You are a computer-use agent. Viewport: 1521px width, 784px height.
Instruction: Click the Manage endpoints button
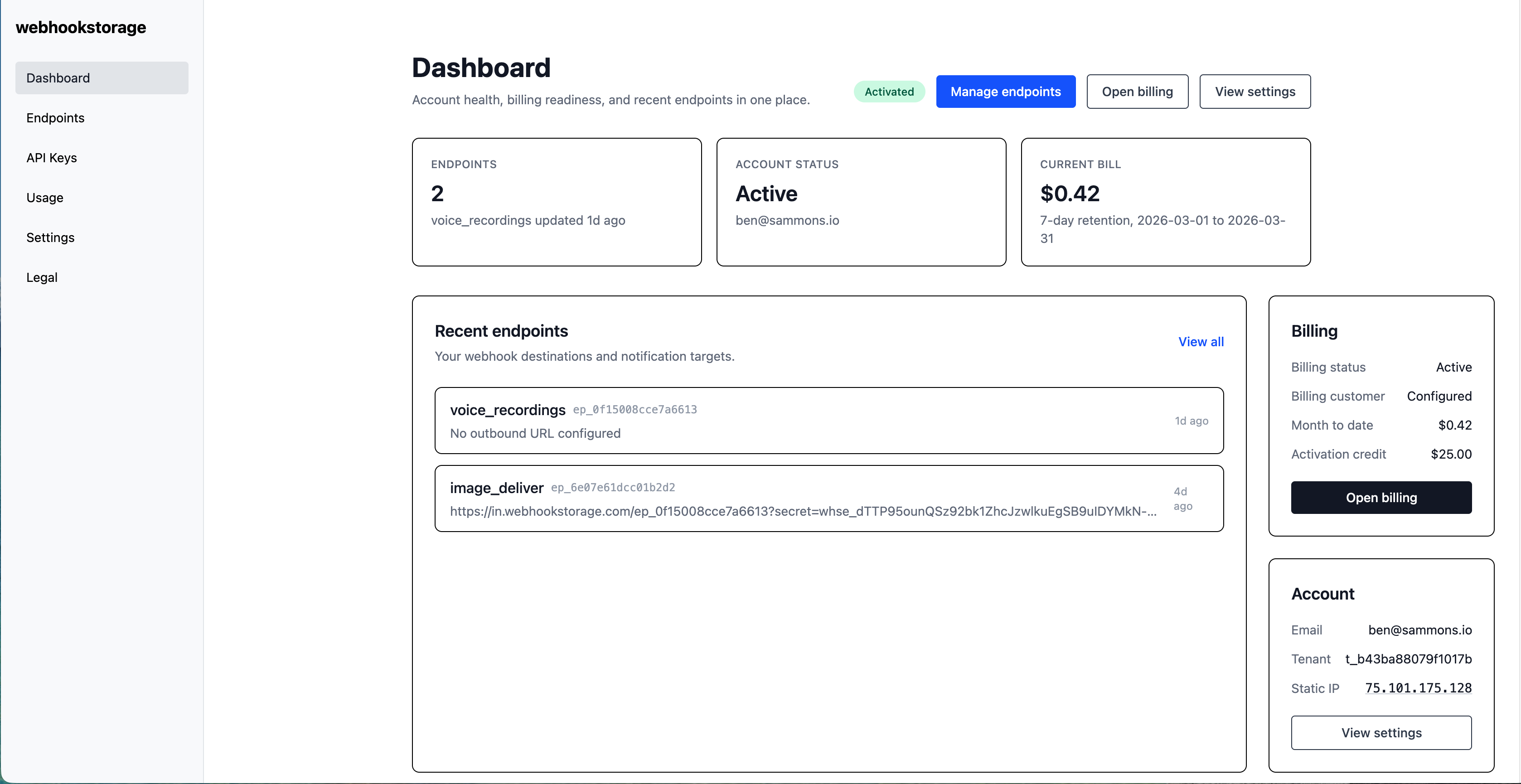[1006, 92]
